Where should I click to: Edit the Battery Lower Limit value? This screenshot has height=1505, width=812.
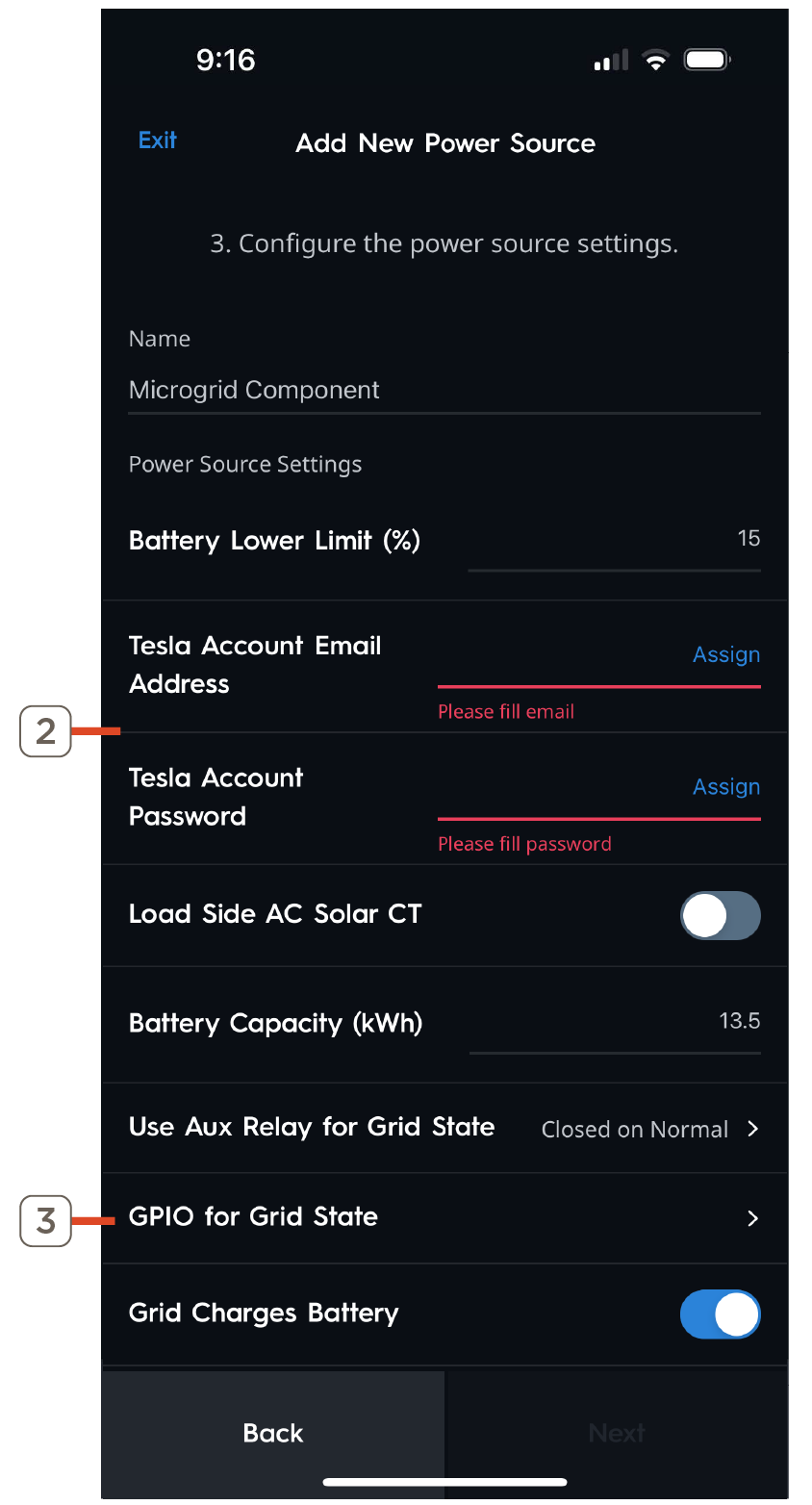[614, 540]
